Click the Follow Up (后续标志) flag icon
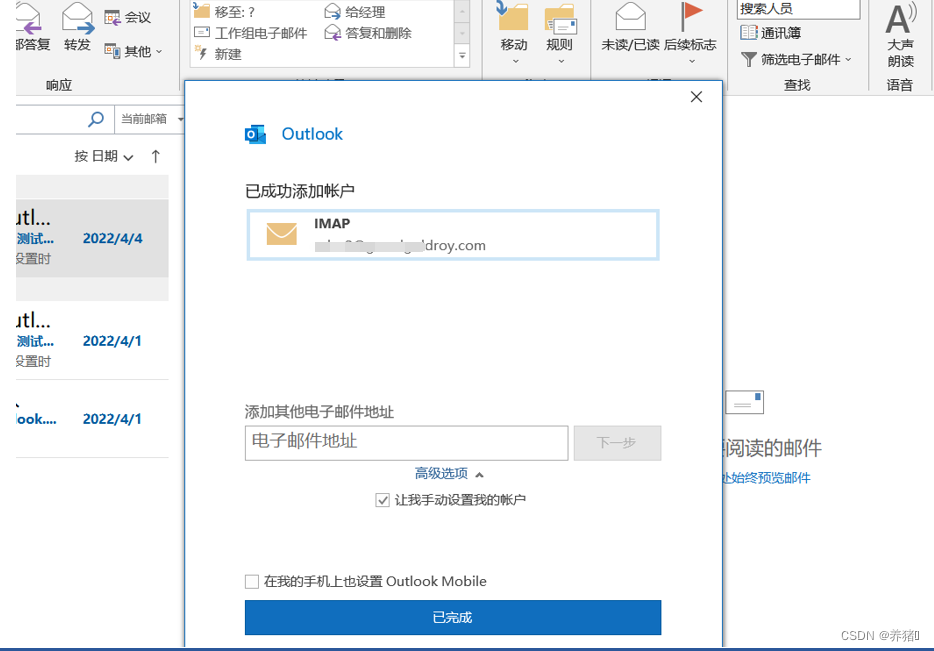The height and width of the screenshot is (651, 934). (691, 16)
